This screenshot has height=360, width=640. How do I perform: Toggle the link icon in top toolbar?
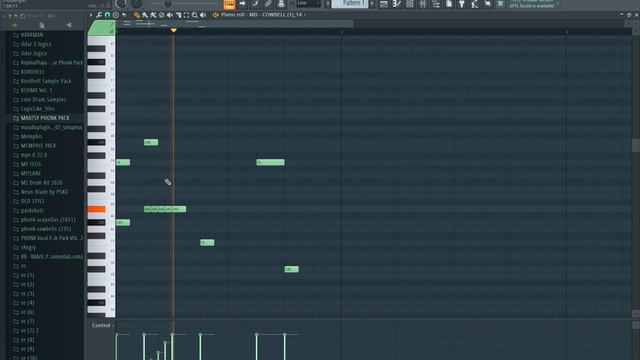click(268, 4)
